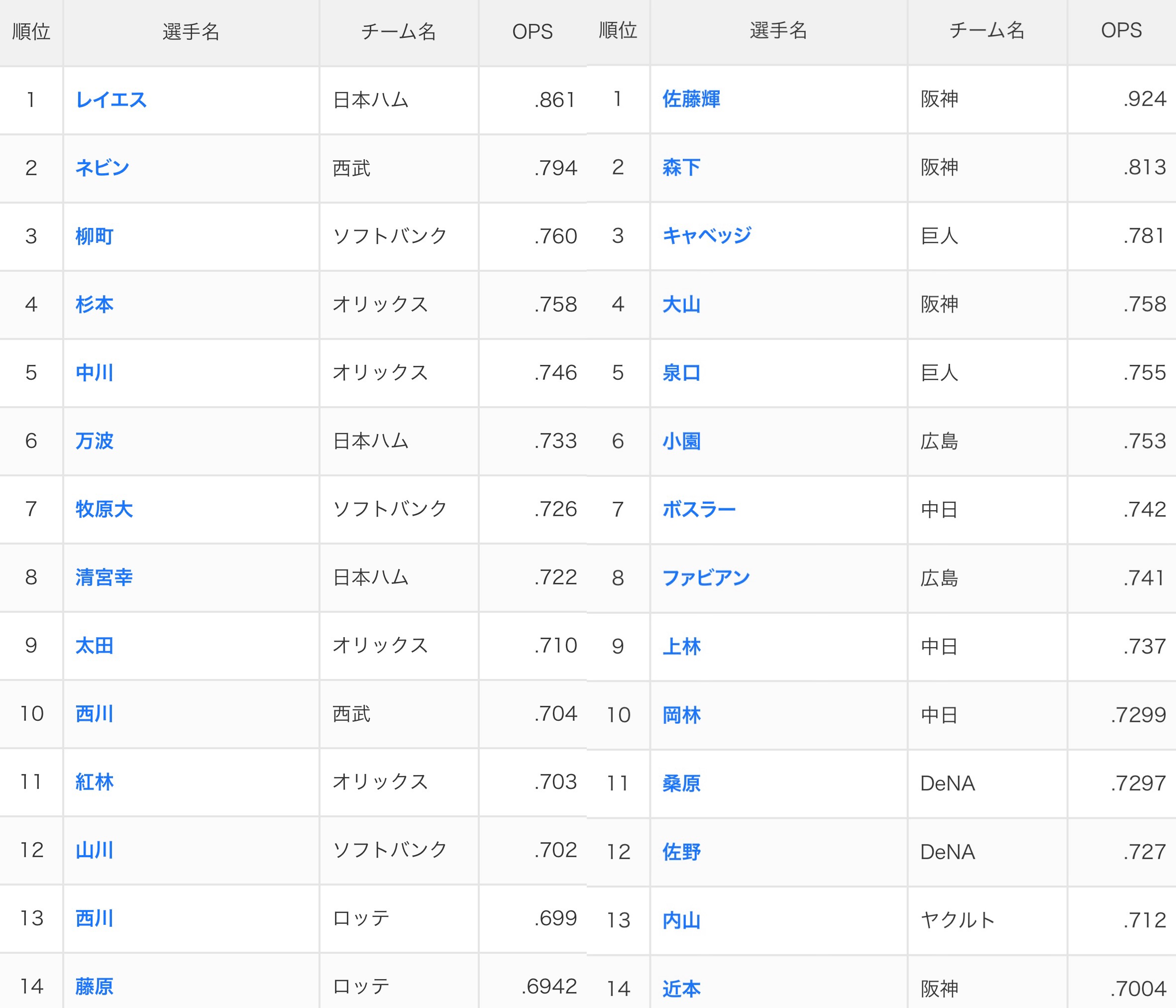
Task: Open キャベッジ player profile
Action: click(x=707, y=235)
